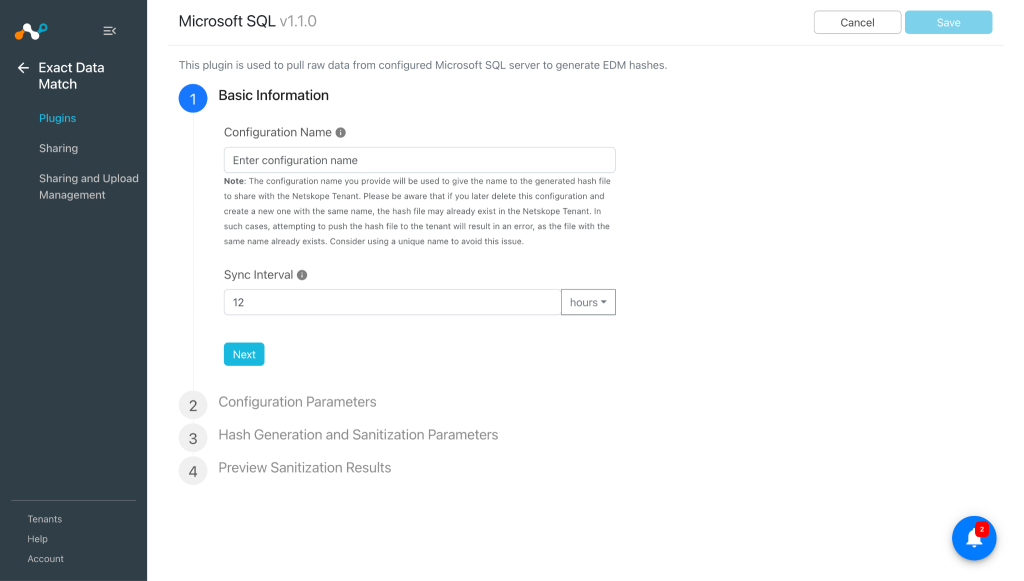Collapse the sidebar with the menu icon
Image resolution: width=1024 pixels, height=581 pixels.
[x=109, y=31]
